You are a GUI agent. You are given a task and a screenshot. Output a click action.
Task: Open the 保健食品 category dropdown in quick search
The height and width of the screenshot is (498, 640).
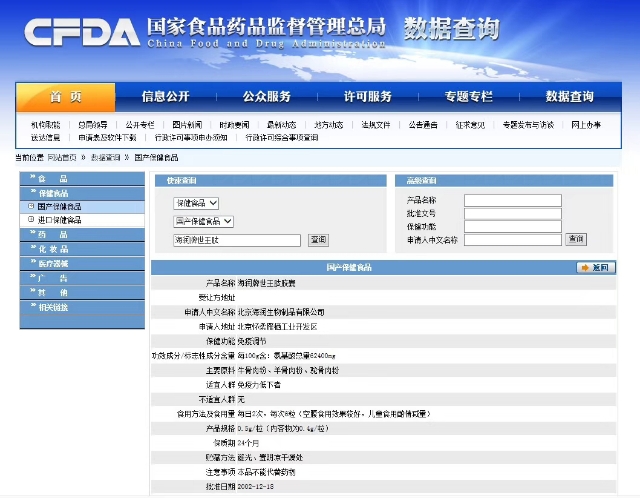point(196,203)
